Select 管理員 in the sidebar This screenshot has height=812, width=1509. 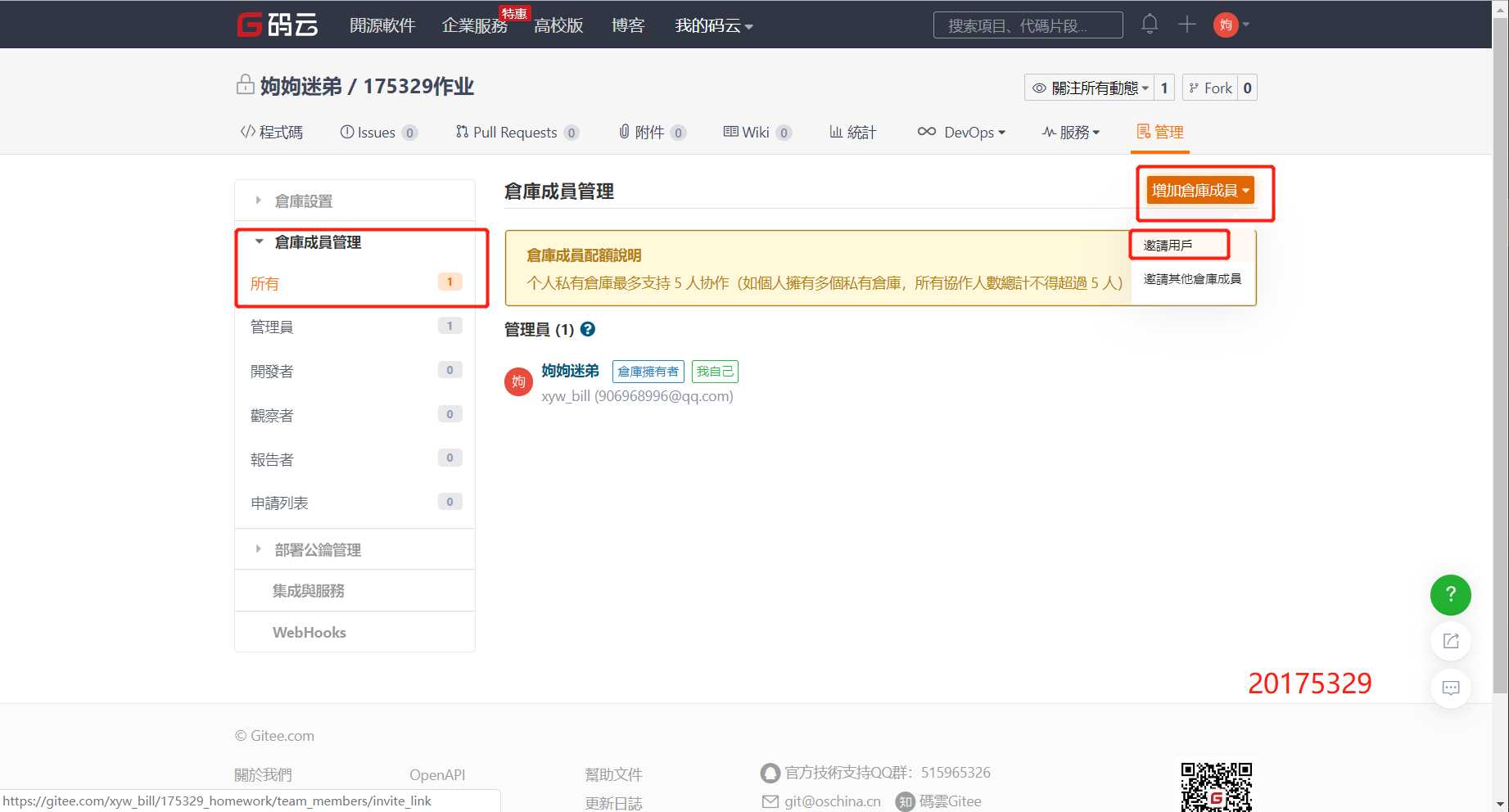pos(355,327)
